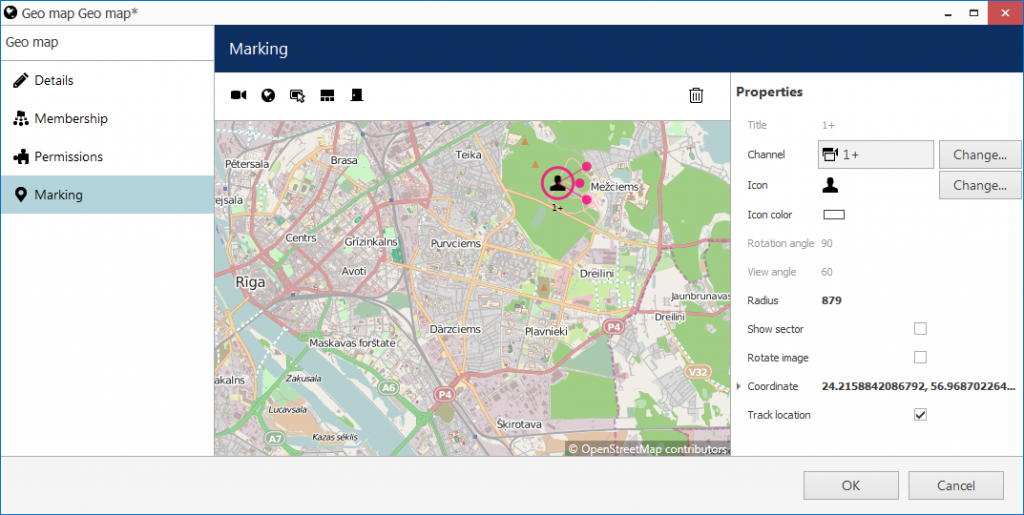Image resolution: width=1024 pixels, height=515 pixels.
Task: Add a camera channel marker from toolbar
Action: [238, 95]
